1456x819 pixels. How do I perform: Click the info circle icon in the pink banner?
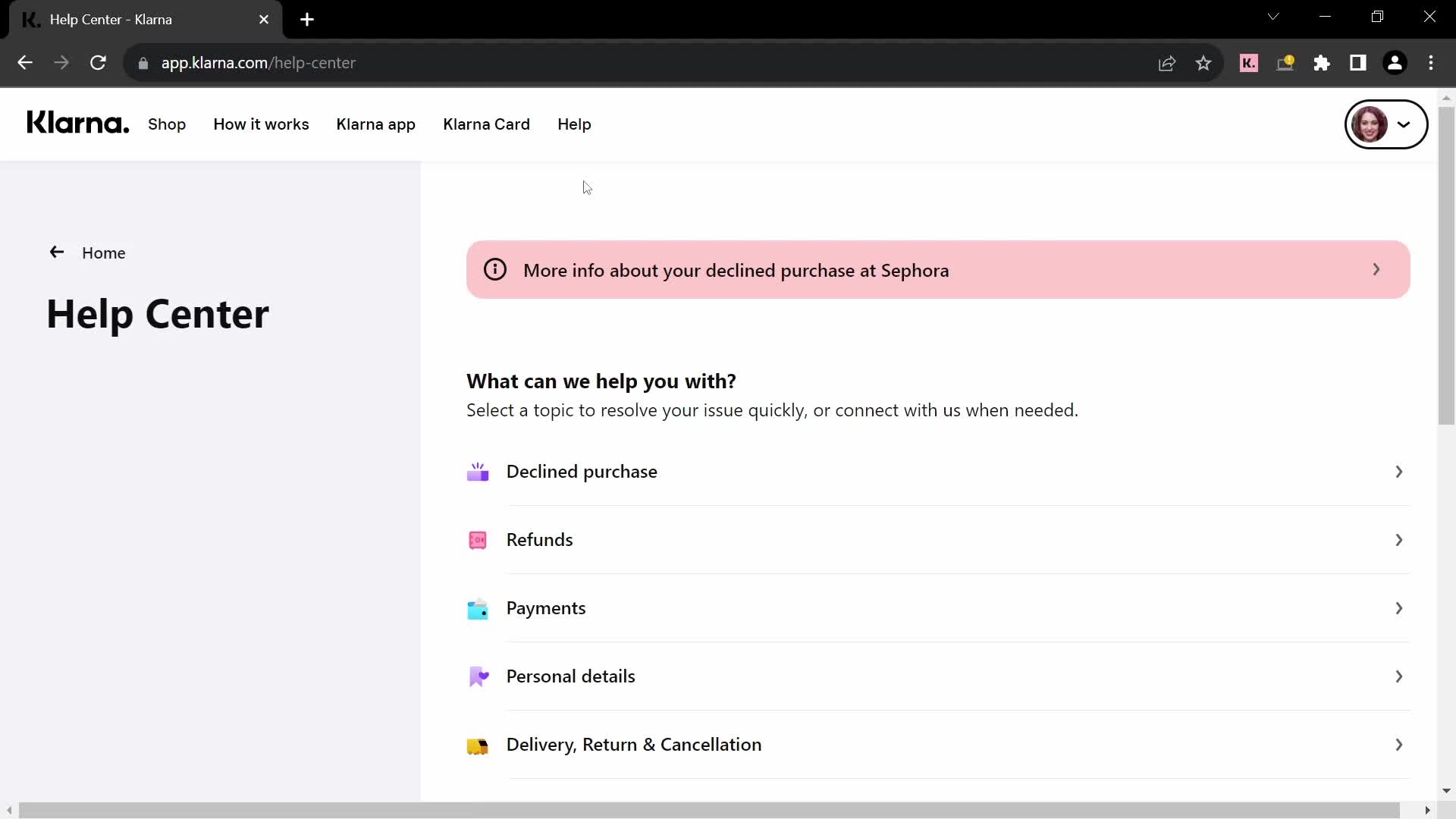point(495,269)
